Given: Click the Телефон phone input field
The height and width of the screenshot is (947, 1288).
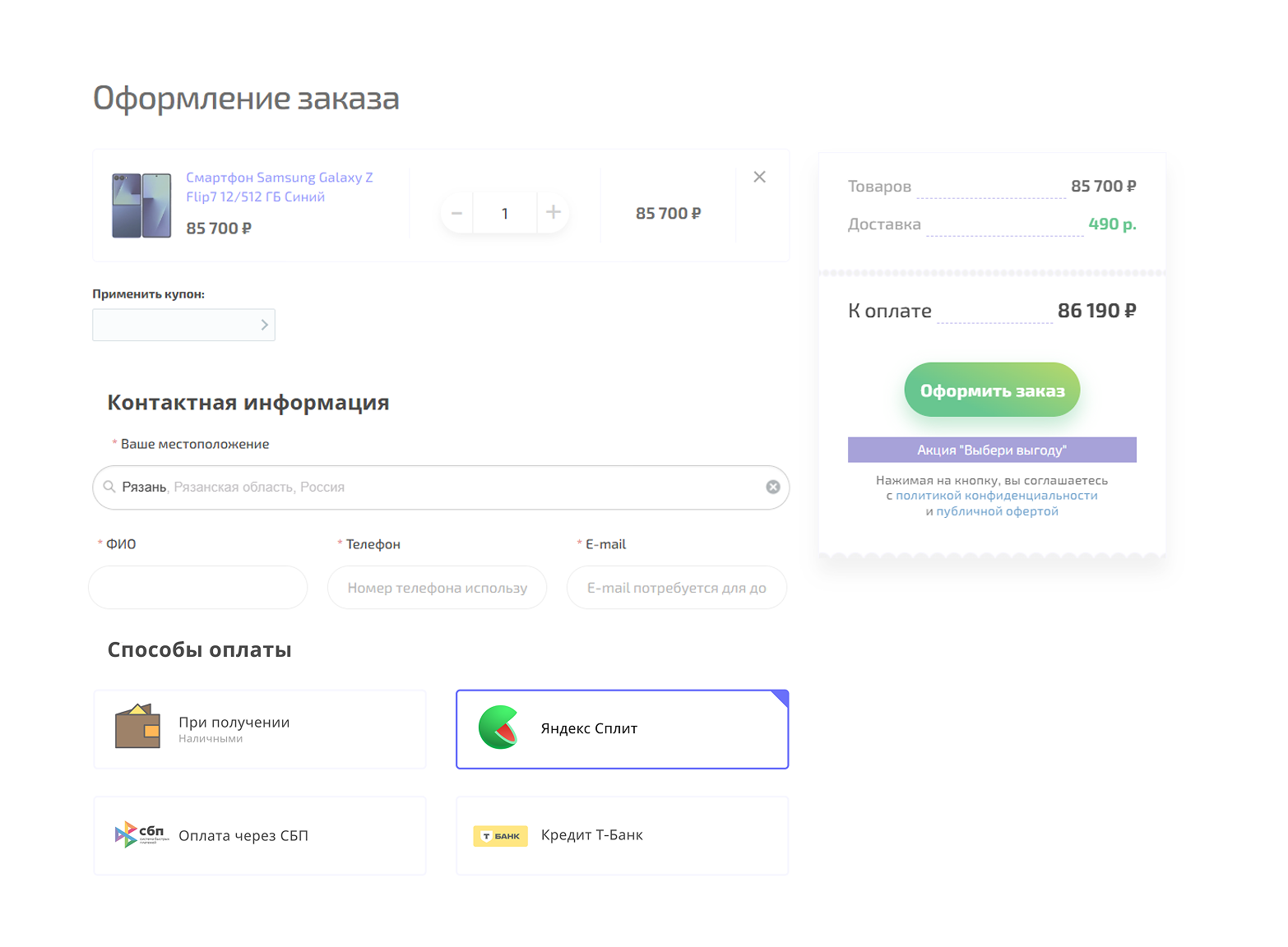Looking at the screenshot, I should point(437,588).
